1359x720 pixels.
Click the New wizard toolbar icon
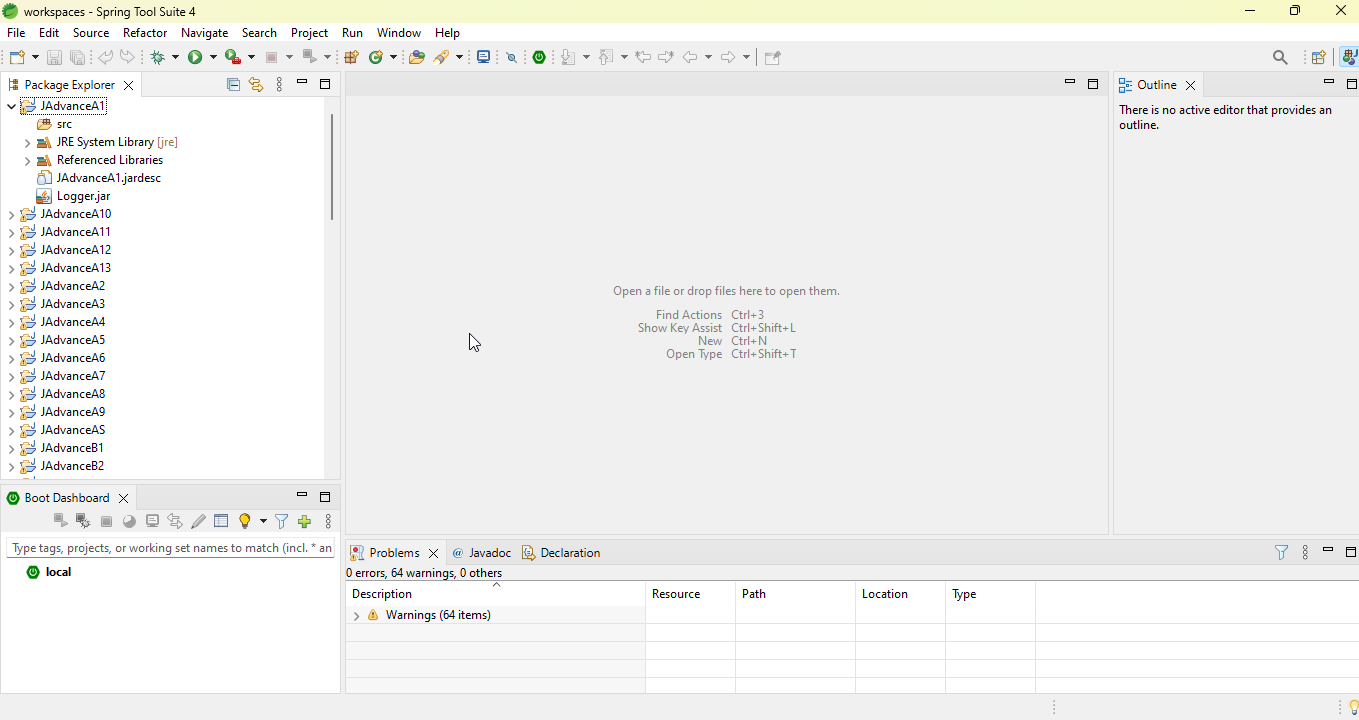pyautogui.click(x=17, y=57)
